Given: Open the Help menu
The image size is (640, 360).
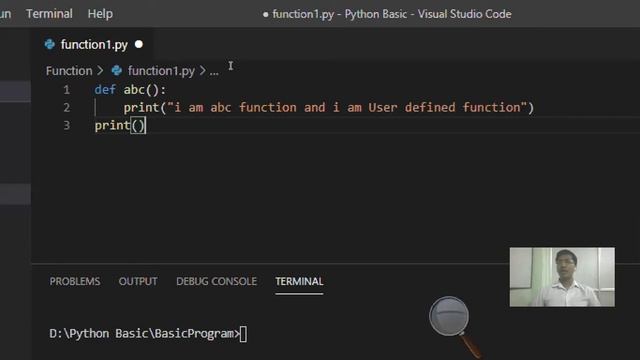Looking at the screenshot, I should (100, 14).
